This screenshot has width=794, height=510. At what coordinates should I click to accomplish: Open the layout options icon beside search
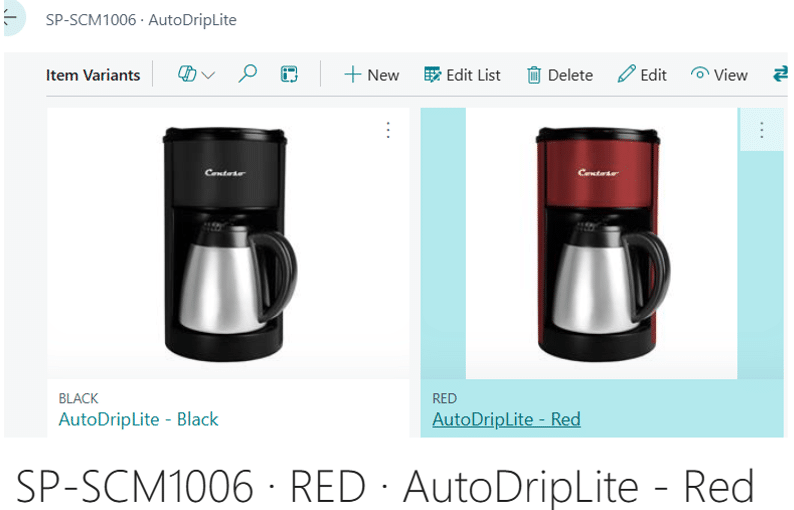289,74
